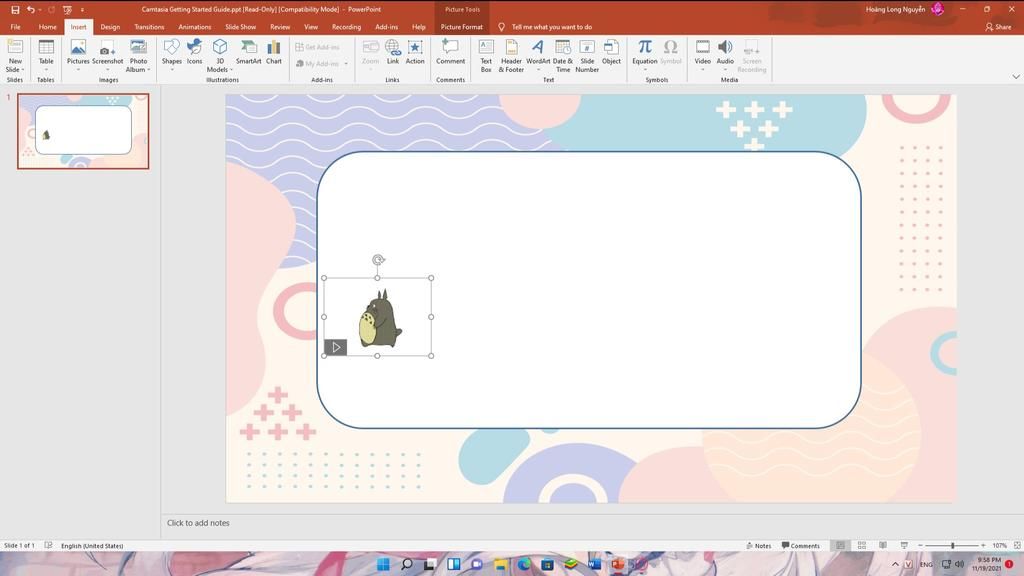This screenshot has height=576, width=1024.
Task: Toggle the Notes pane
Action: point(758,545)
